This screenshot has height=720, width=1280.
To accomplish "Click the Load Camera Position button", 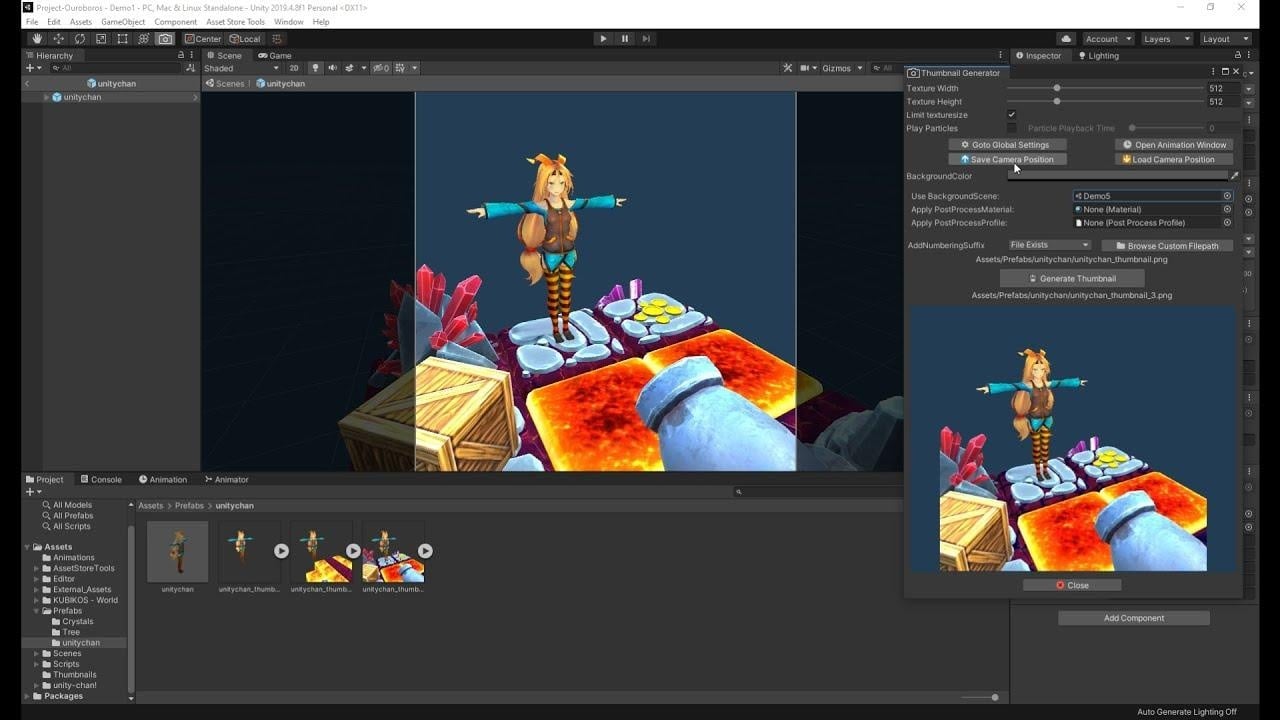I will [1173, 159].
